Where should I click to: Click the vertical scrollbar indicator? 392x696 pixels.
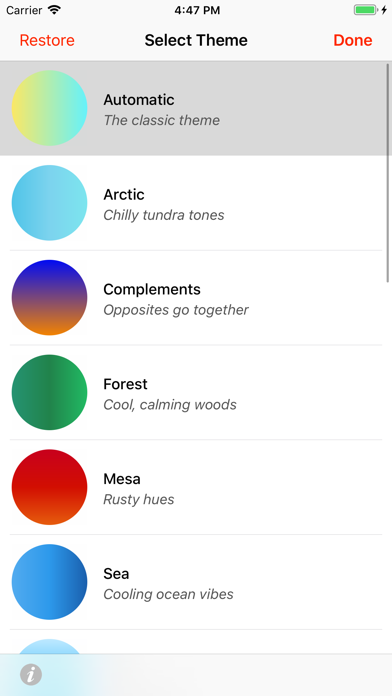(388, 173)
